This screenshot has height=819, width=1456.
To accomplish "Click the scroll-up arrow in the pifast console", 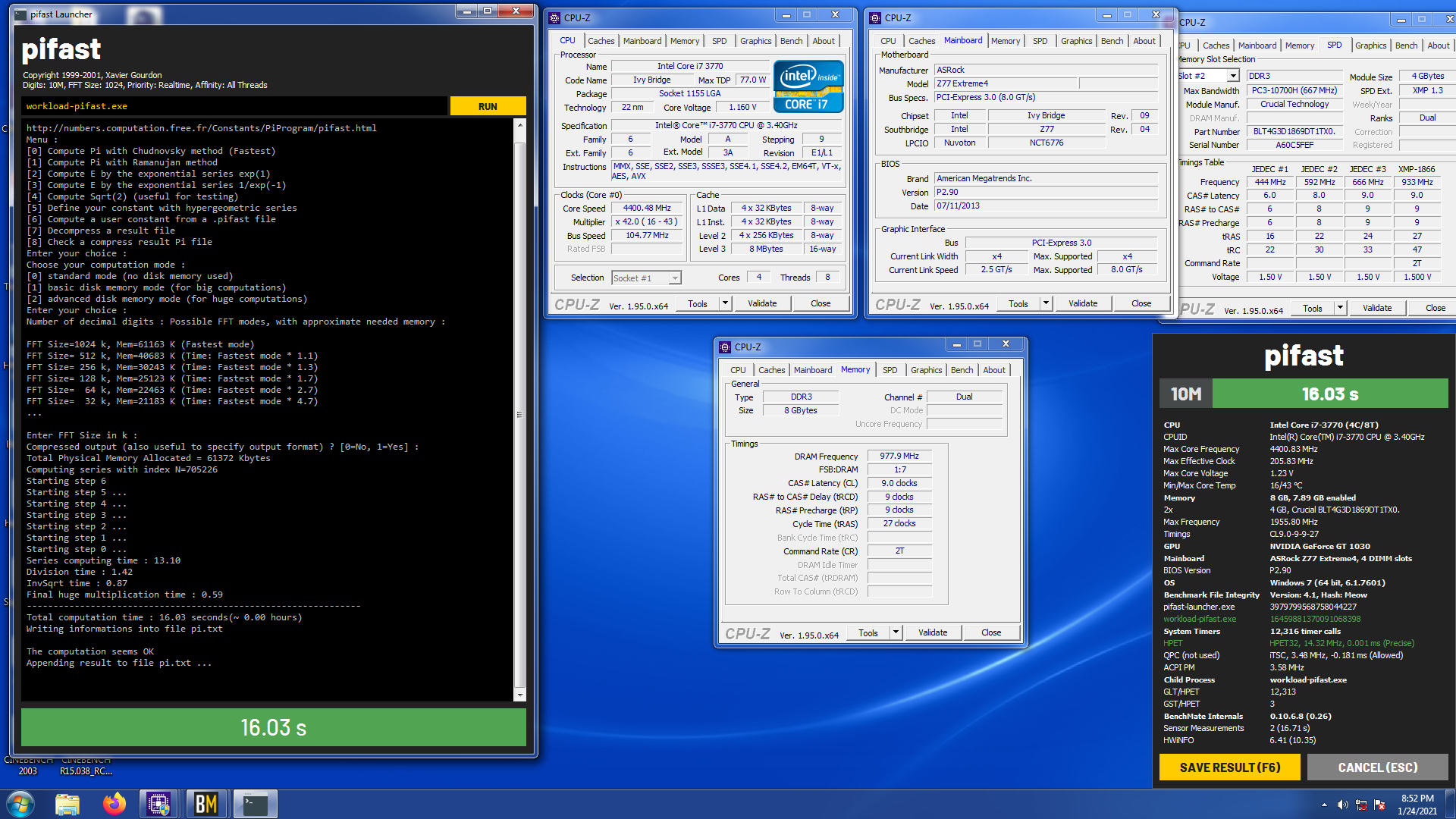I will (520, 124).
